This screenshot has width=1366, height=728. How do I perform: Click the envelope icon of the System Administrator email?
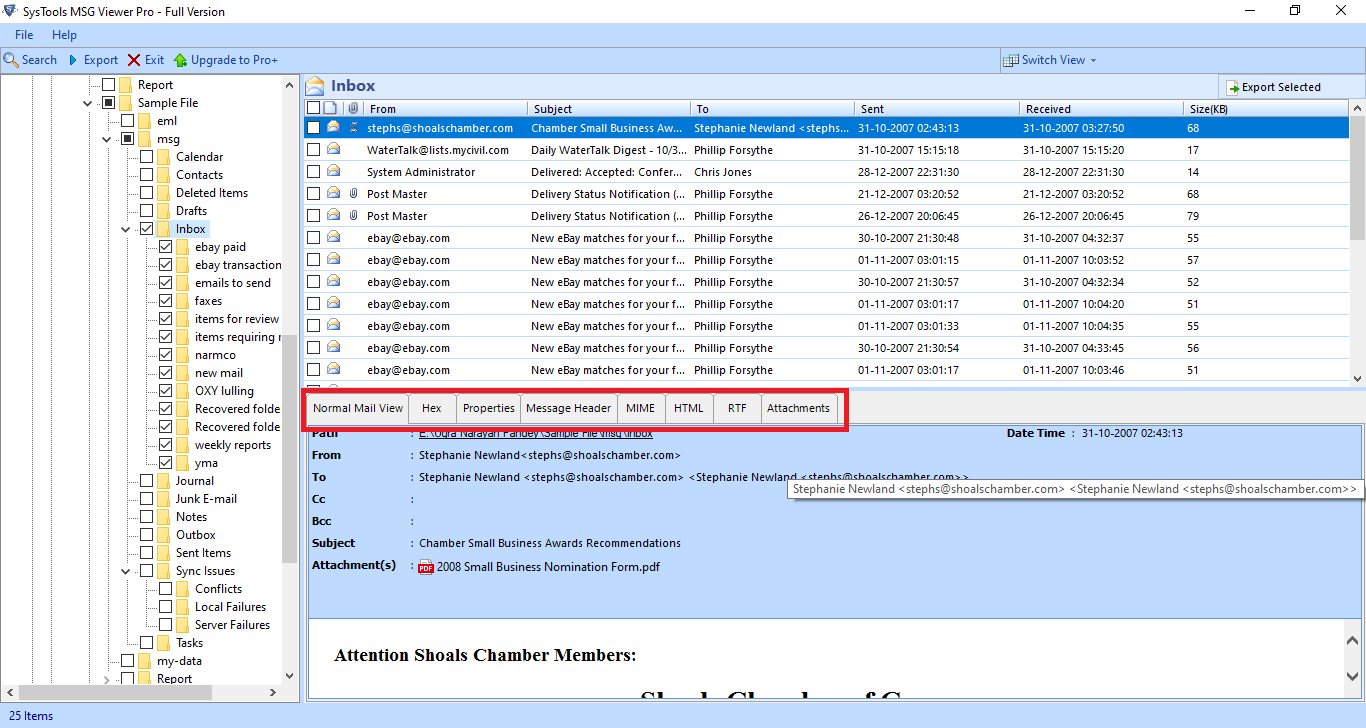333,172
